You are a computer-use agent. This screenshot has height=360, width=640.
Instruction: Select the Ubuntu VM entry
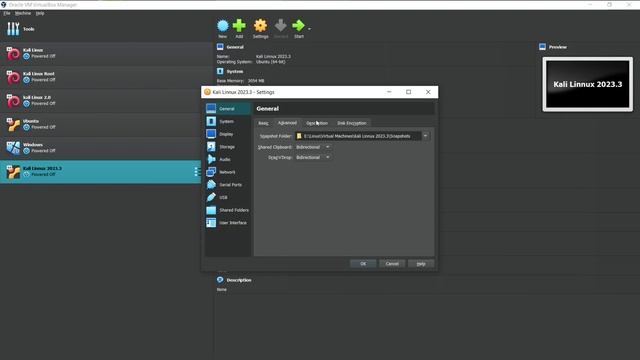coord(106,124)
